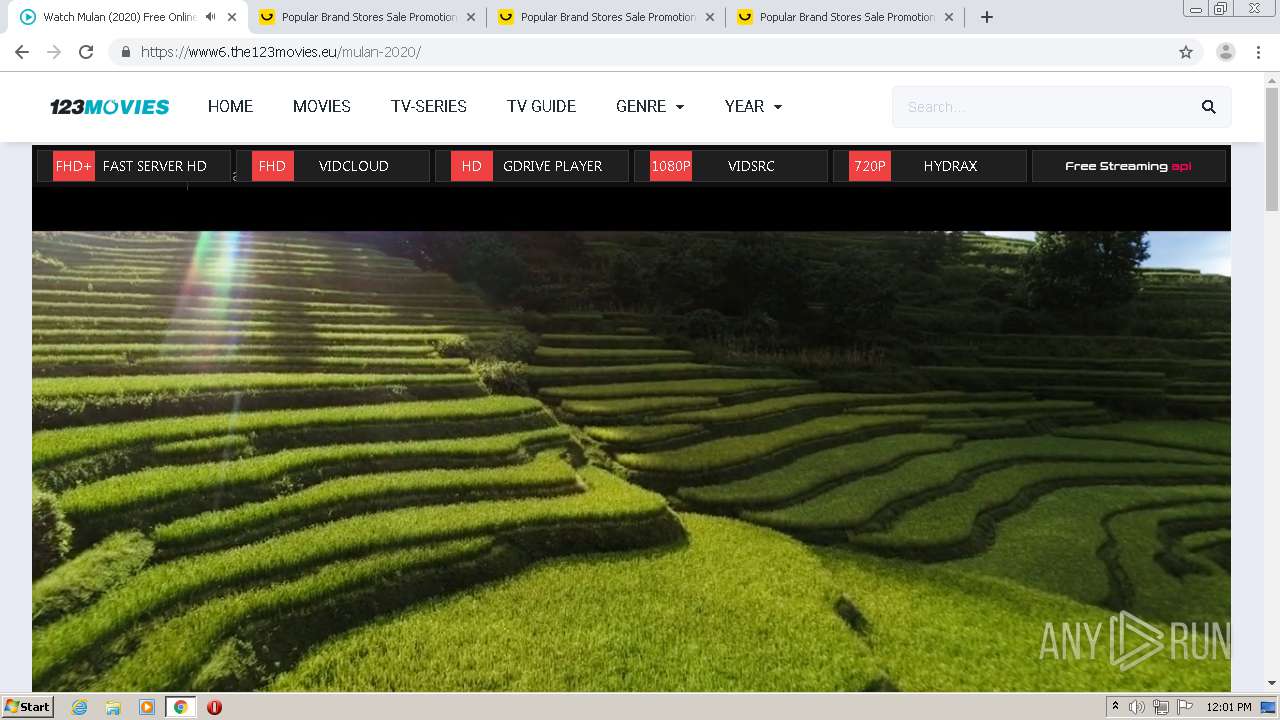Screen dimensions: 1280x720
Task: Open TV-SERIES section
Action: [429, 107]
